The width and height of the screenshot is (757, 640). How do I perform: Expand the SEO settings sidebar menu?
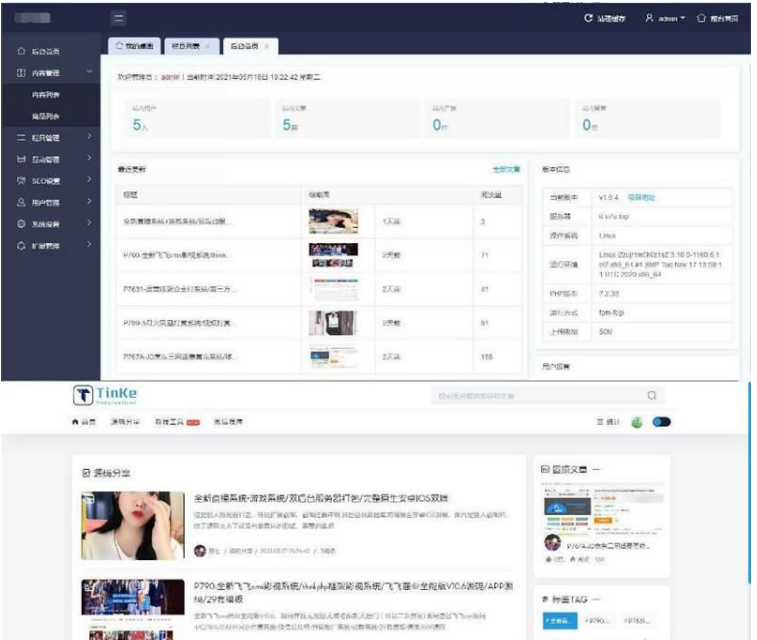(x=88, y=181)
